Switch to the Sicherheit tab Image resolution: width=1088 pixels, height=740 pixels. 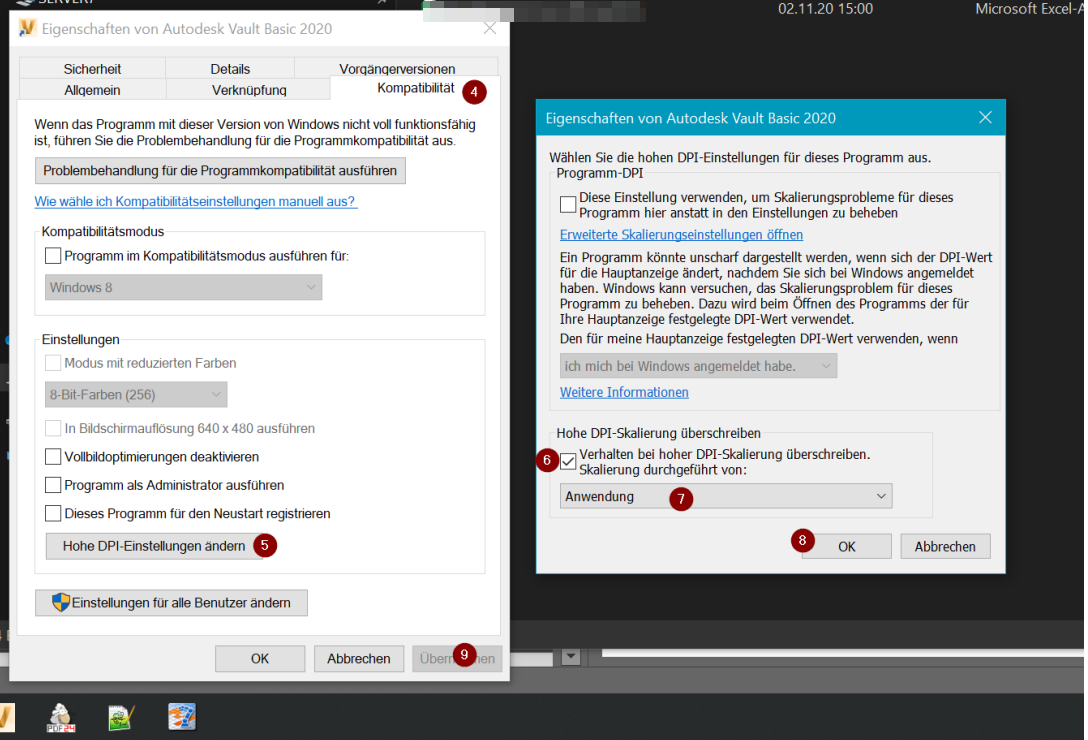click(x=92, y=69)
